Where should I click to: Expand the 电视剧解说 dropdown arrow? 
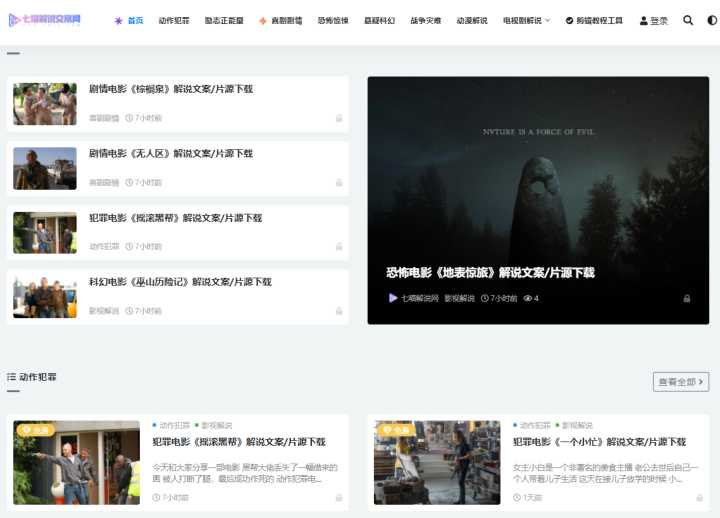(x=547, y=21)
